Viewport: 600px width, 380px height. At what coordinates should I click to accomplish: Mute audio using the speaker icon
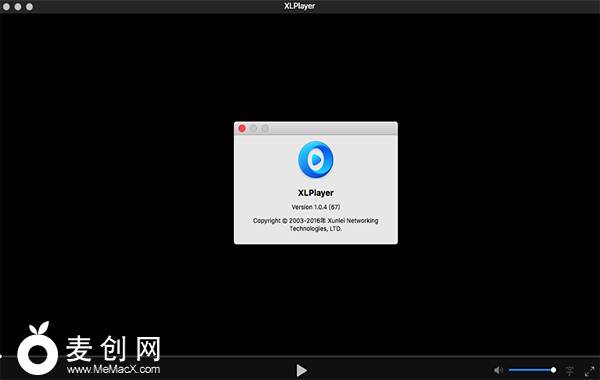pos(498,370)
